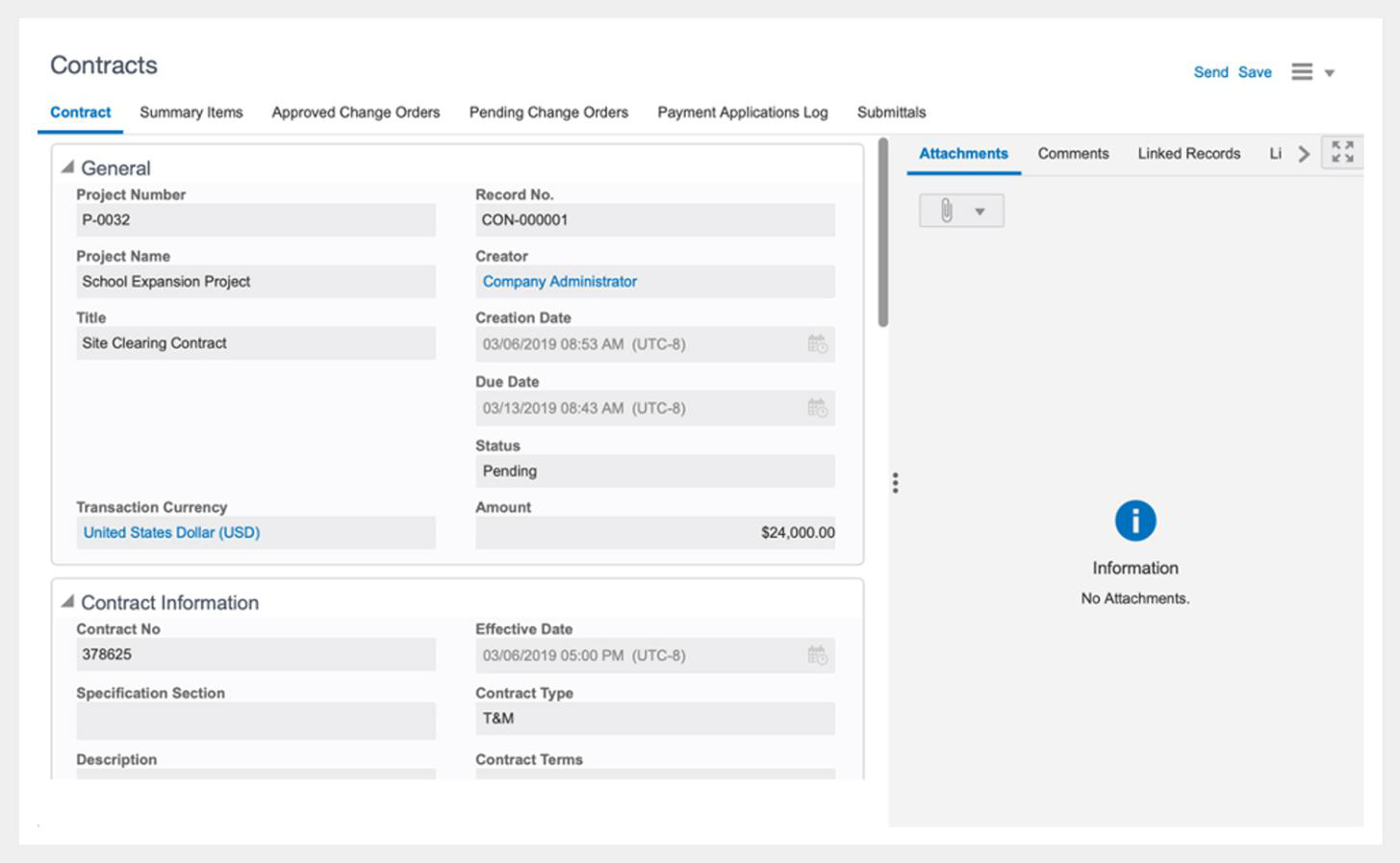The image size is (1400, 863).
Task: Open the Company Administrator link
Action: point(559,282)
